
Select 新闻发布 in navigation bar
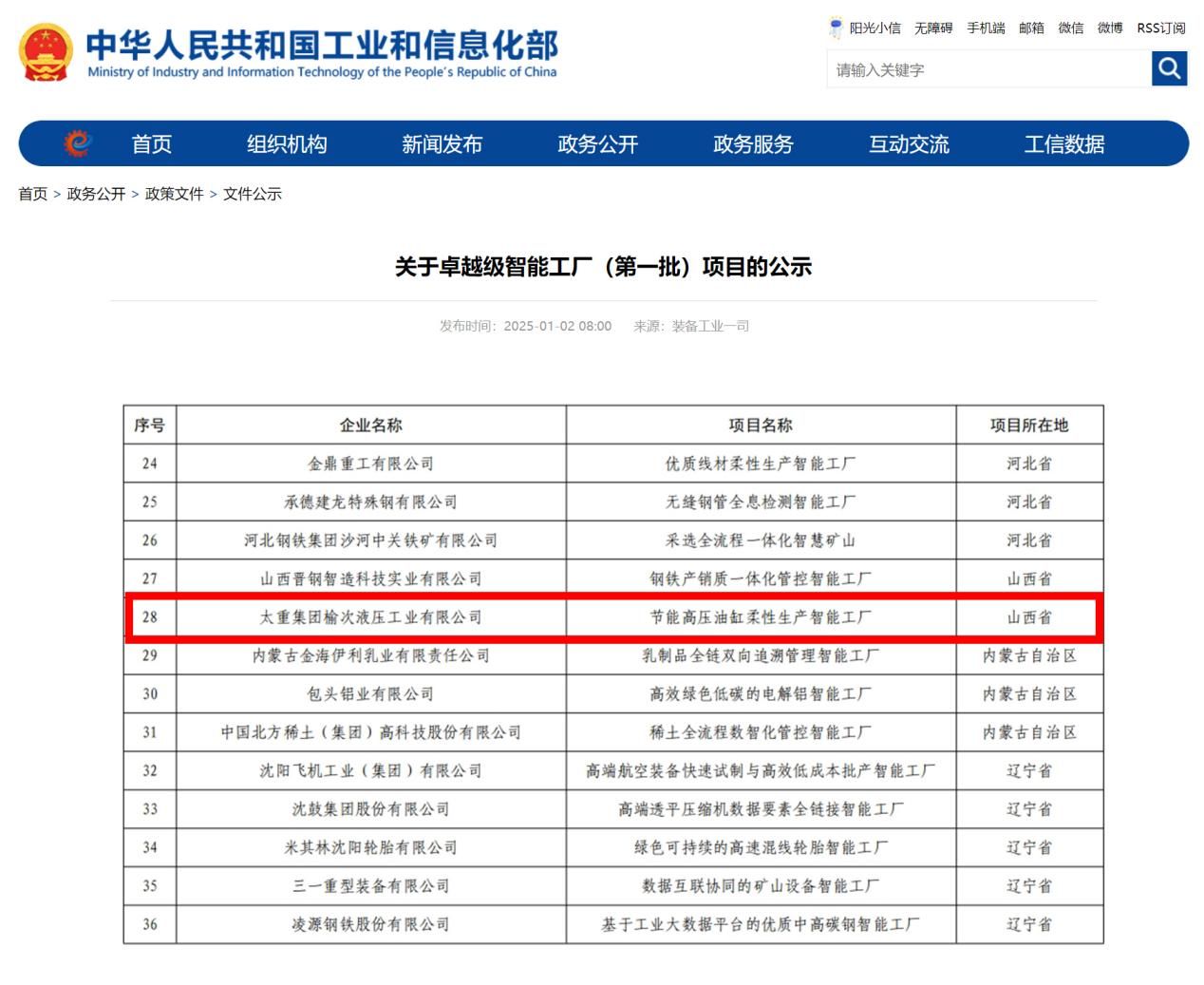[x=442, y=144]
